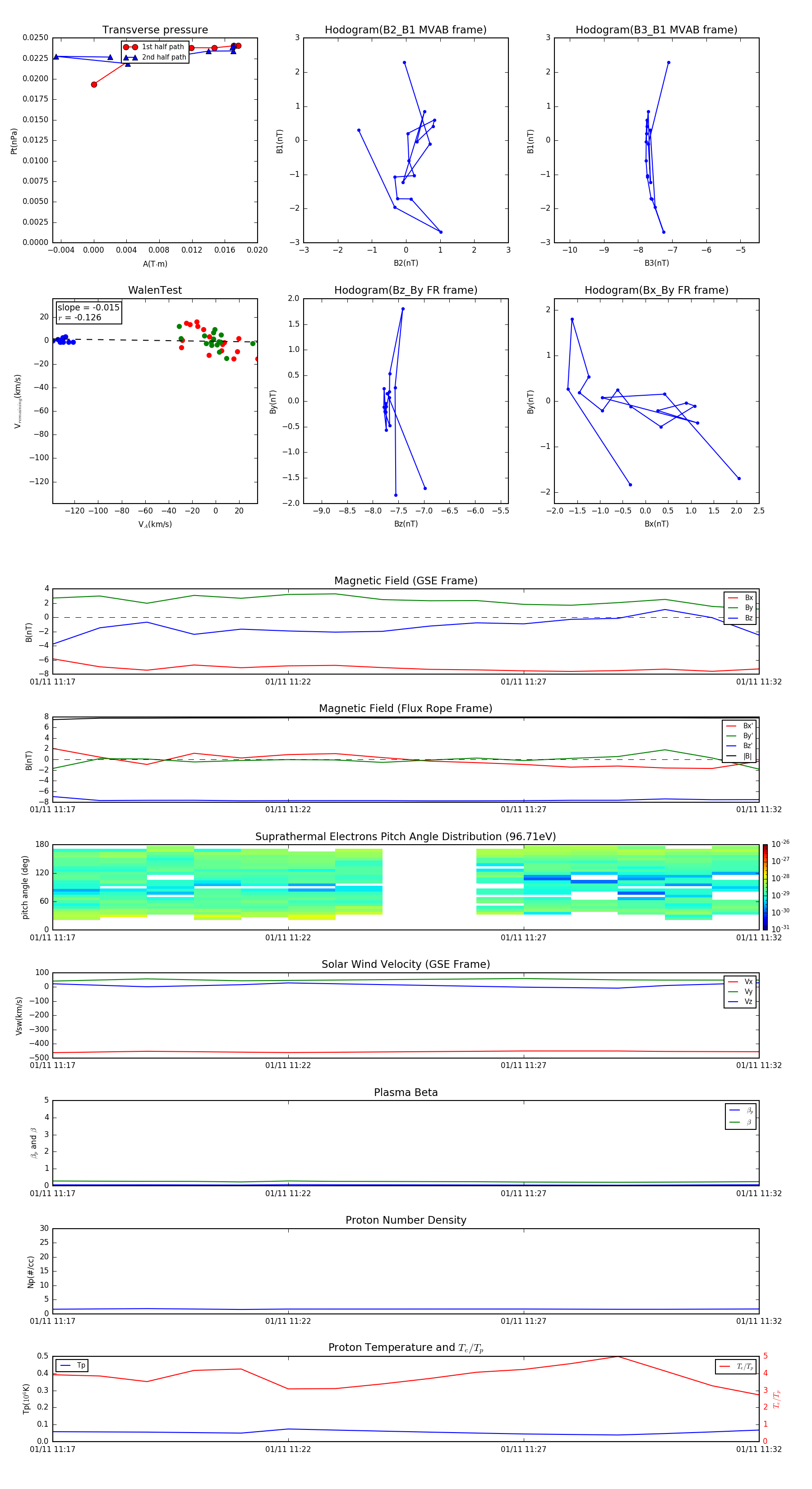Click the 10^-26 colorbar tick label
This screenshot has height=1489, width=812.
[x=780, y=844]
